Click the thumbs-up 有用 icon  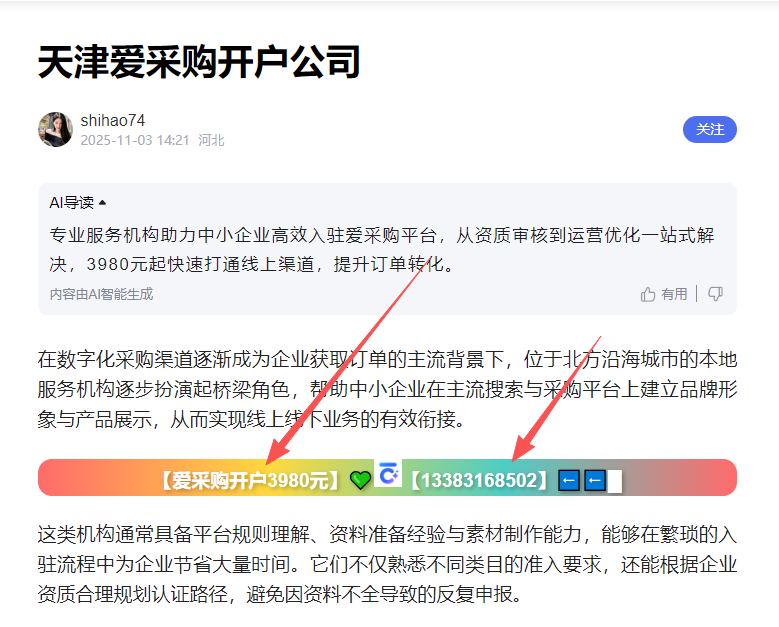(648, 294)
